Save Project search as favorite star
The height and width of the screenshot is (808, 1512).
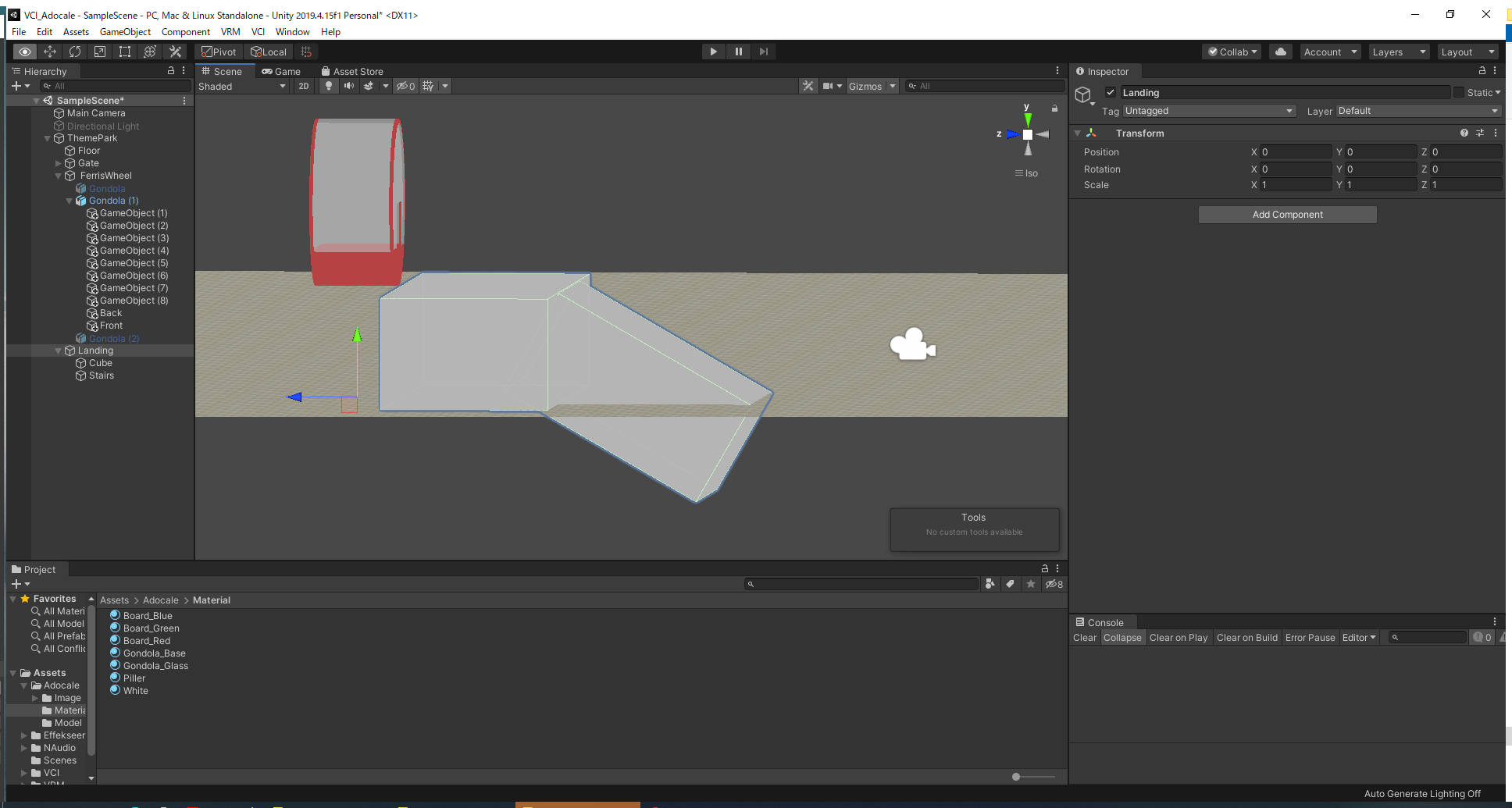pyautogui.click(x=1031, y=584)
